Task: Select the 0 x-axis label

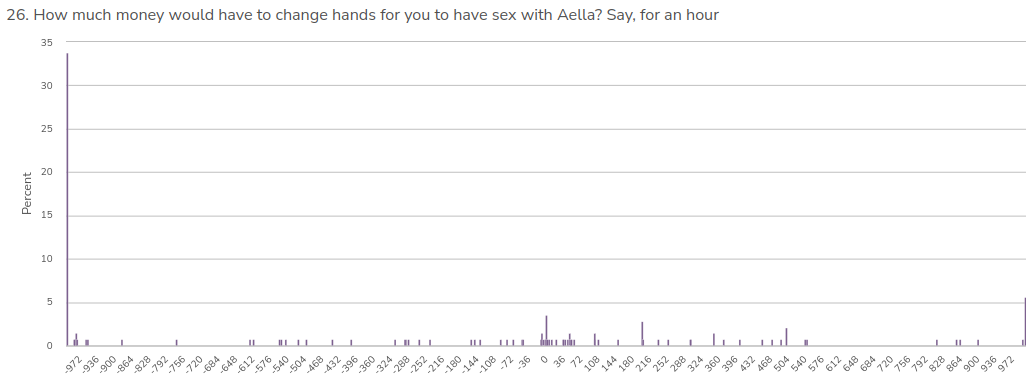Action: 544,358
